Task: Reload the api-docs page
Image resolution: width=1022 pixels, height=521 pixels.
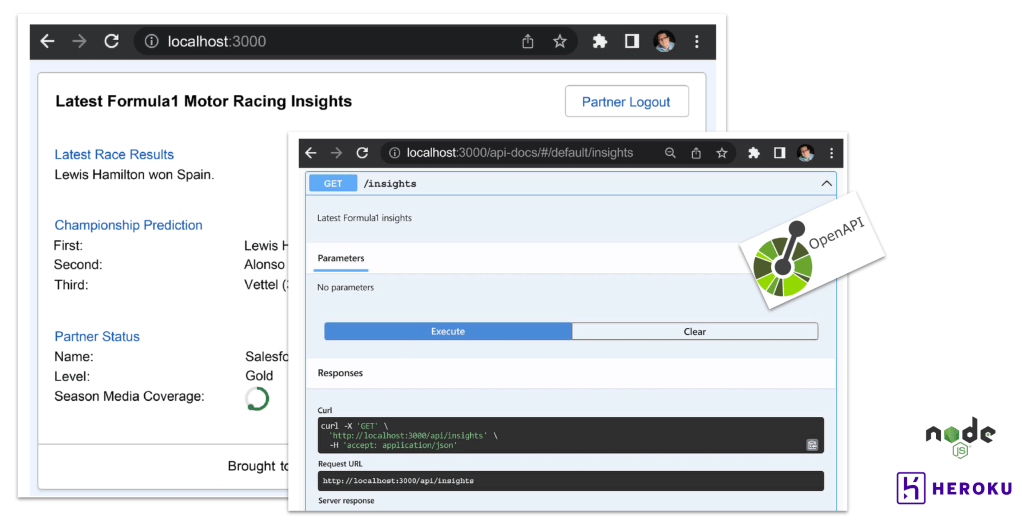Action: 362,153
